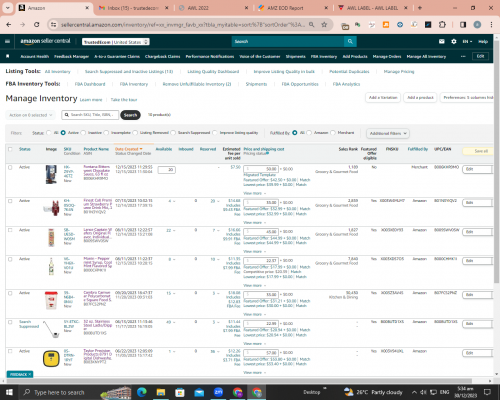Open the notification center icon

[x=487, y=392]
